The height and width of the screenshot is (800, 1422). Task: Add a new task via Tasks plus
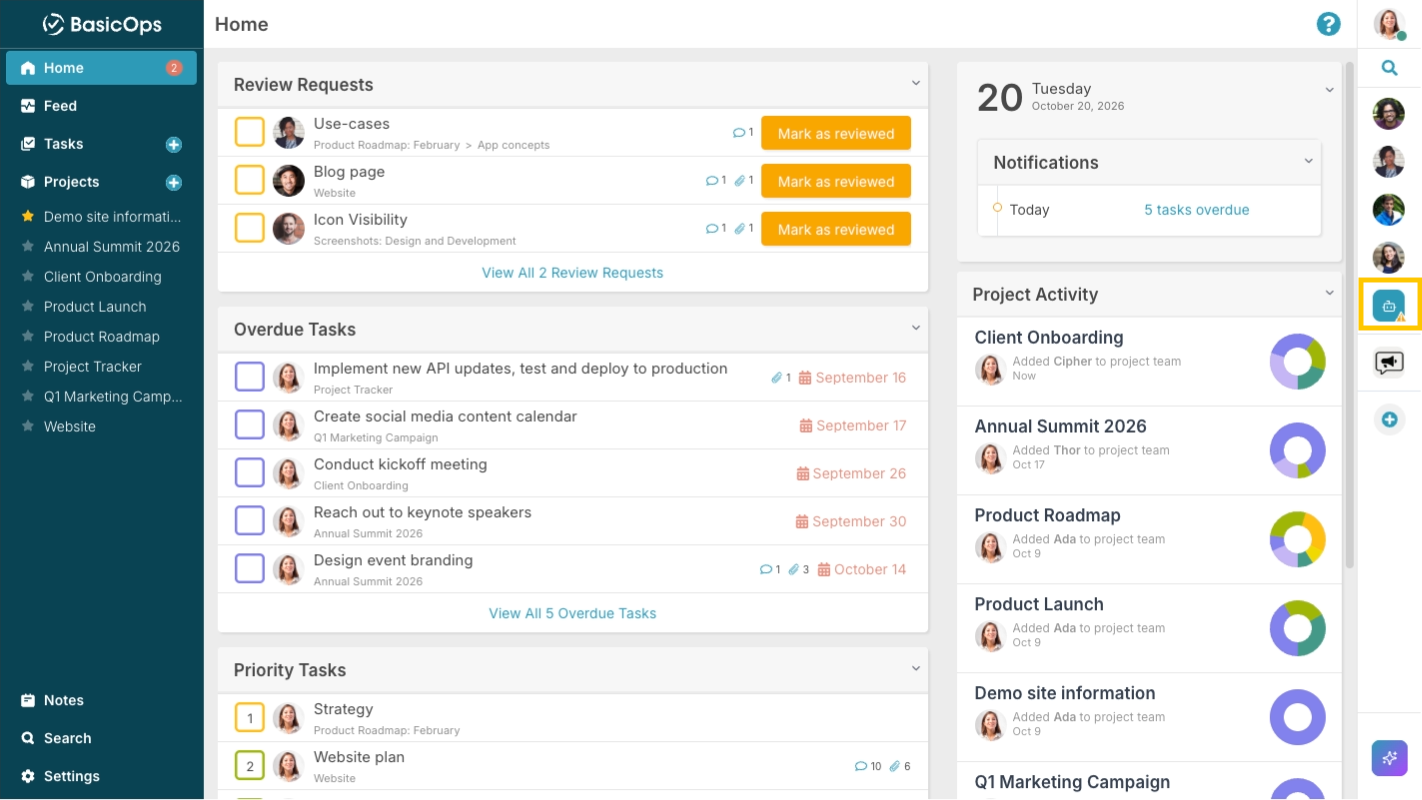click(x=173, y=144)
